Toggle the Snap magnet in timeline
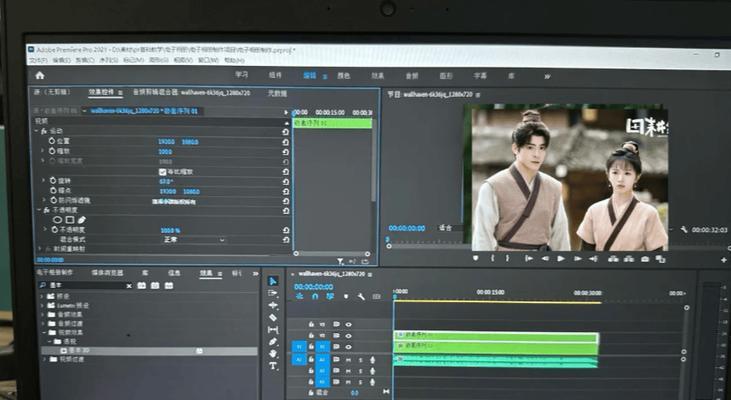 (315, 297)
